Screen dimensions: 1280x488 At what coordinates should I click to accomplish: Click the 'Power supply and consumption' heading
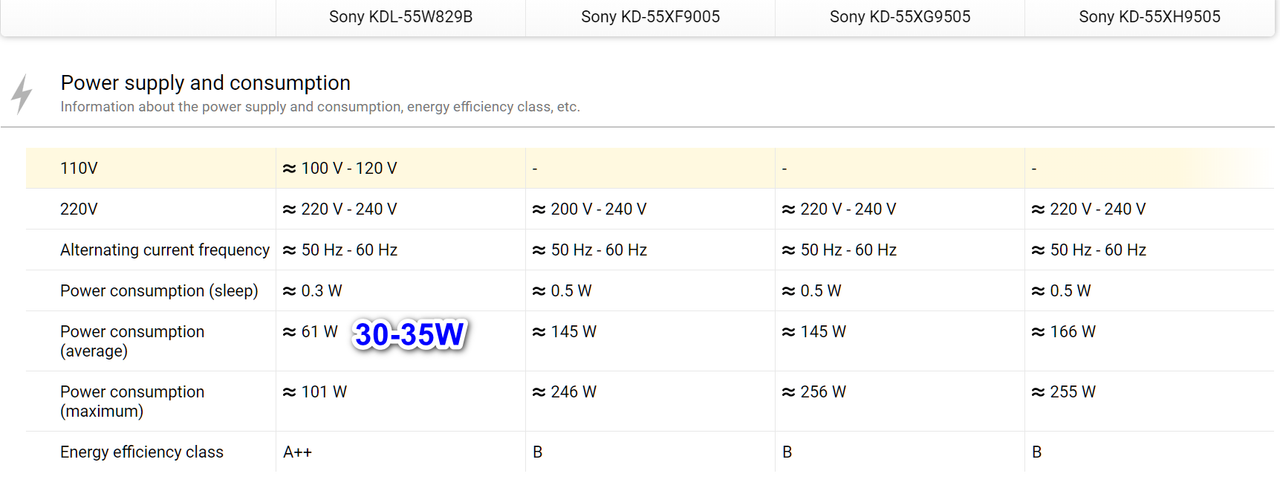tap(206, 83)
